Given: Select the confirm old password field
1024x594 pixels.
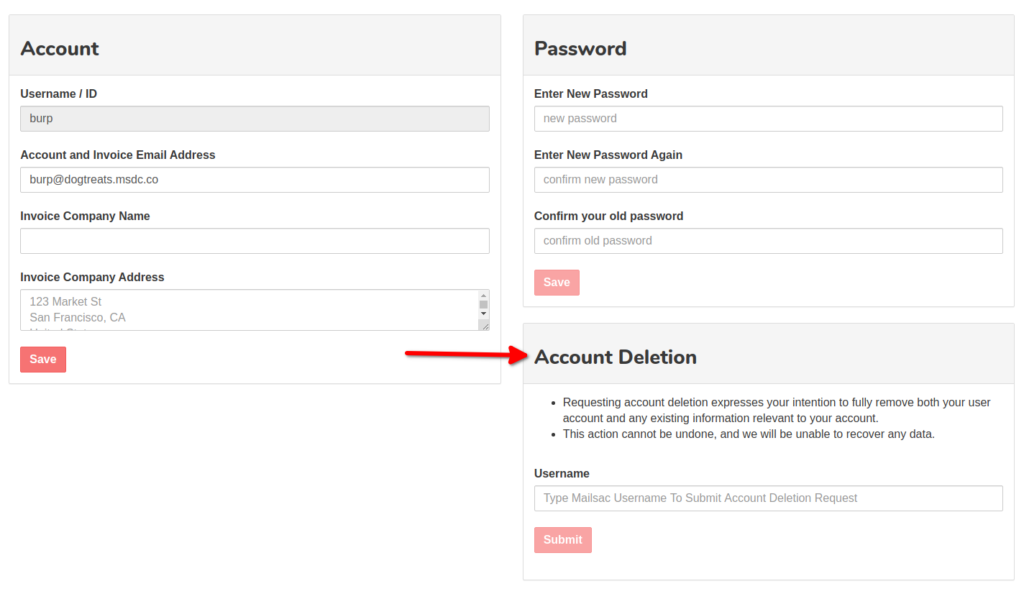Looking at the screenshot, I should (768, 241).
